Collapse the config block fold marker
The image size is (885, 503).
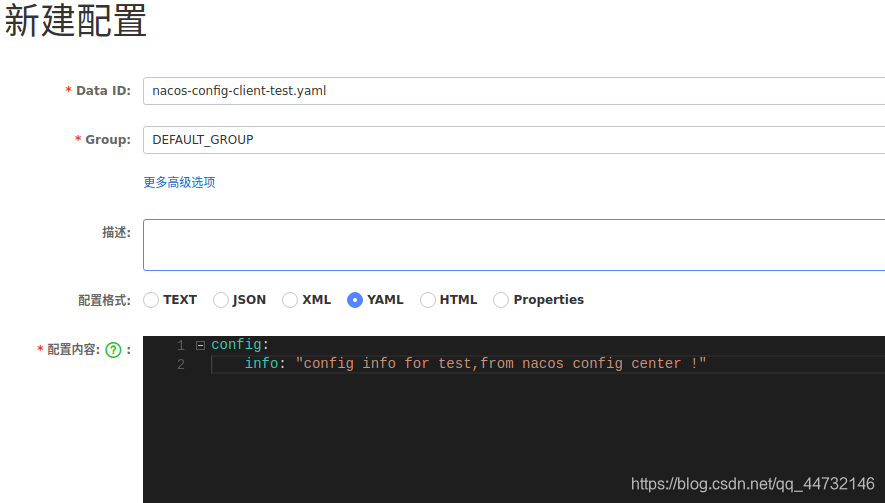point(200,345)
